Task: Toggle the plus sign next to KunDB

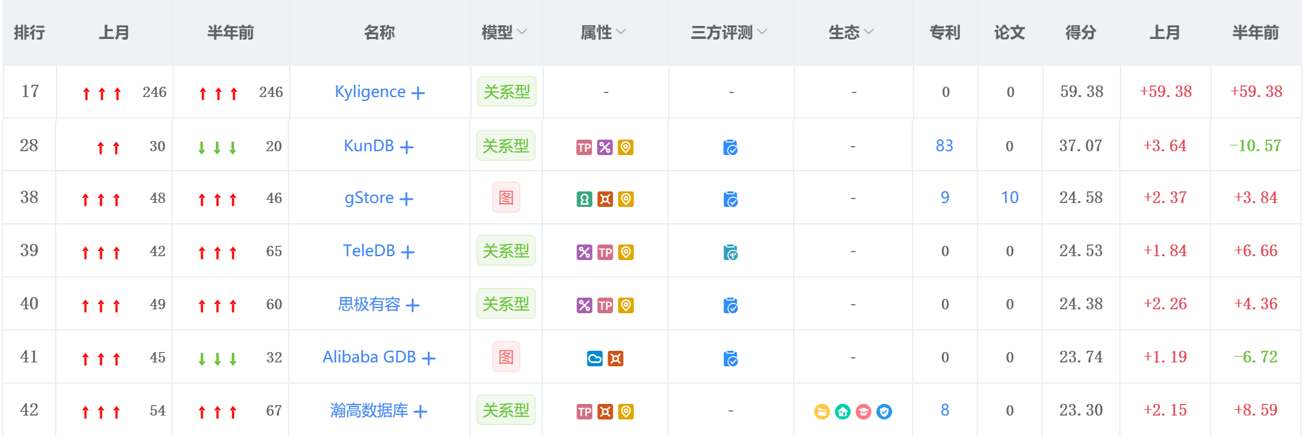Action: [x=407, y=147]
